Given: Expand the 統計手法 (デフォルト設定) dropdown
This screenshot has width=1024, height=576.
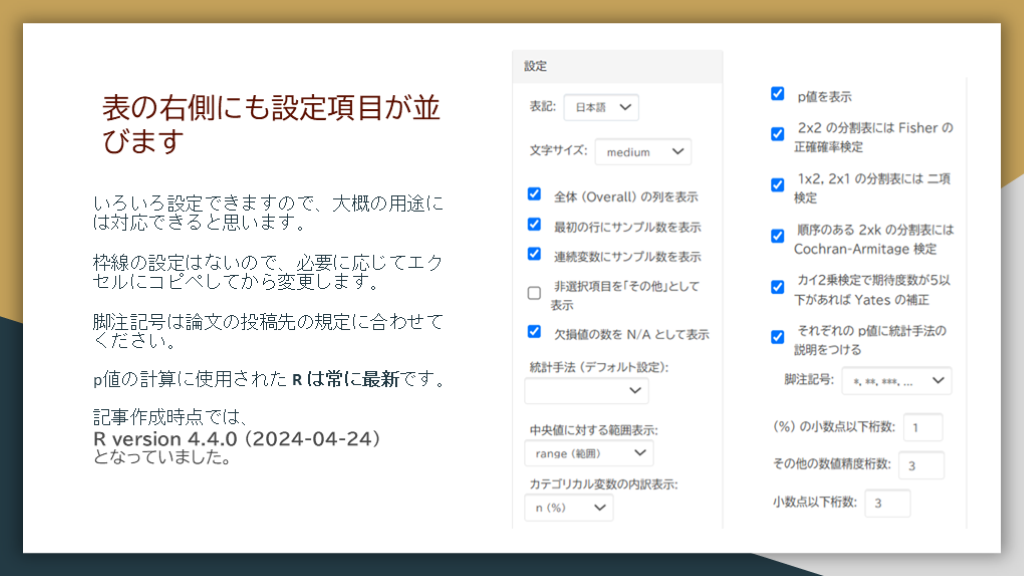Looking at the screenshot, I should [587, 390].
